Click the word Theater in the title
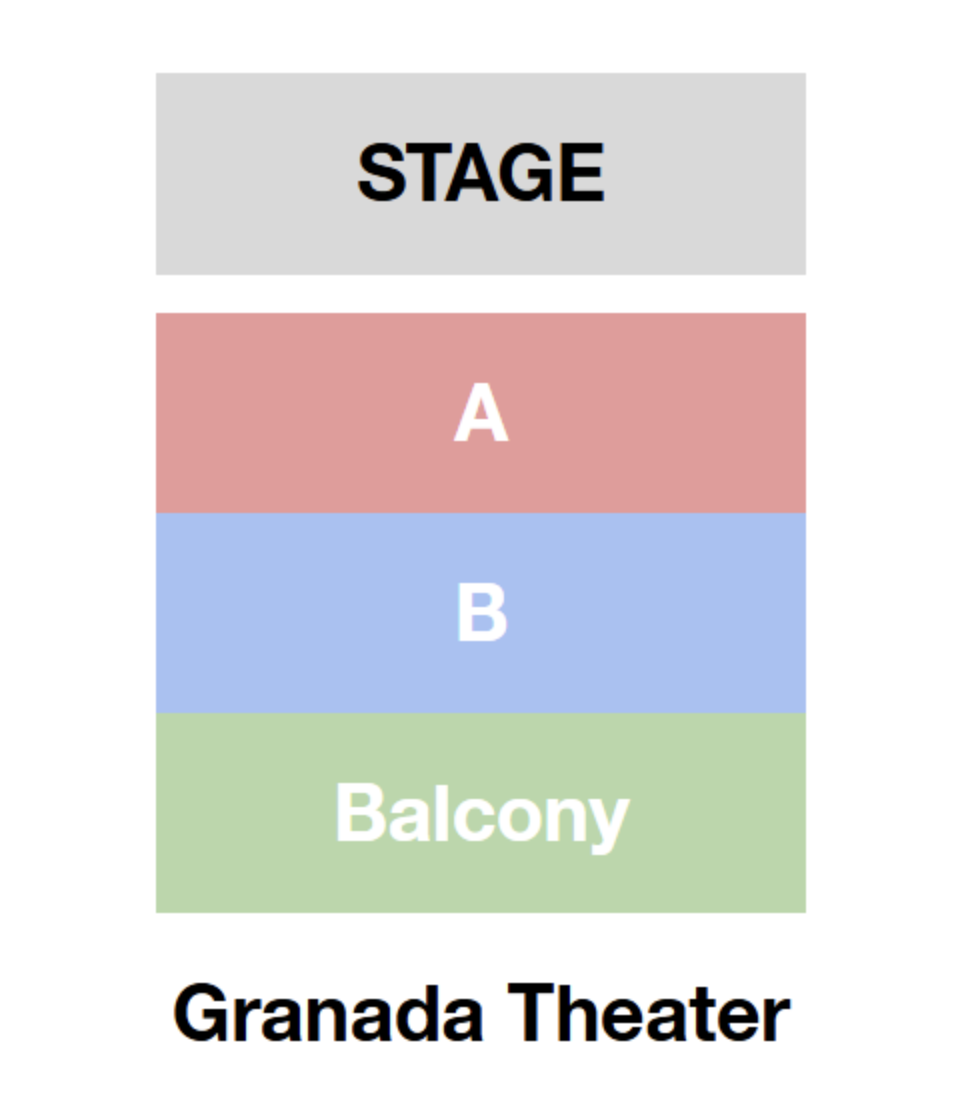This screenshot has width=962, height=1108. (x=649, y=1013)
